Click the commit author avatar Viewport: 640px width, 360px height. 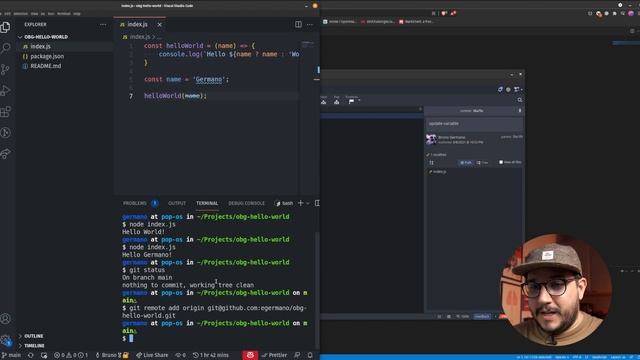[431, 139]
